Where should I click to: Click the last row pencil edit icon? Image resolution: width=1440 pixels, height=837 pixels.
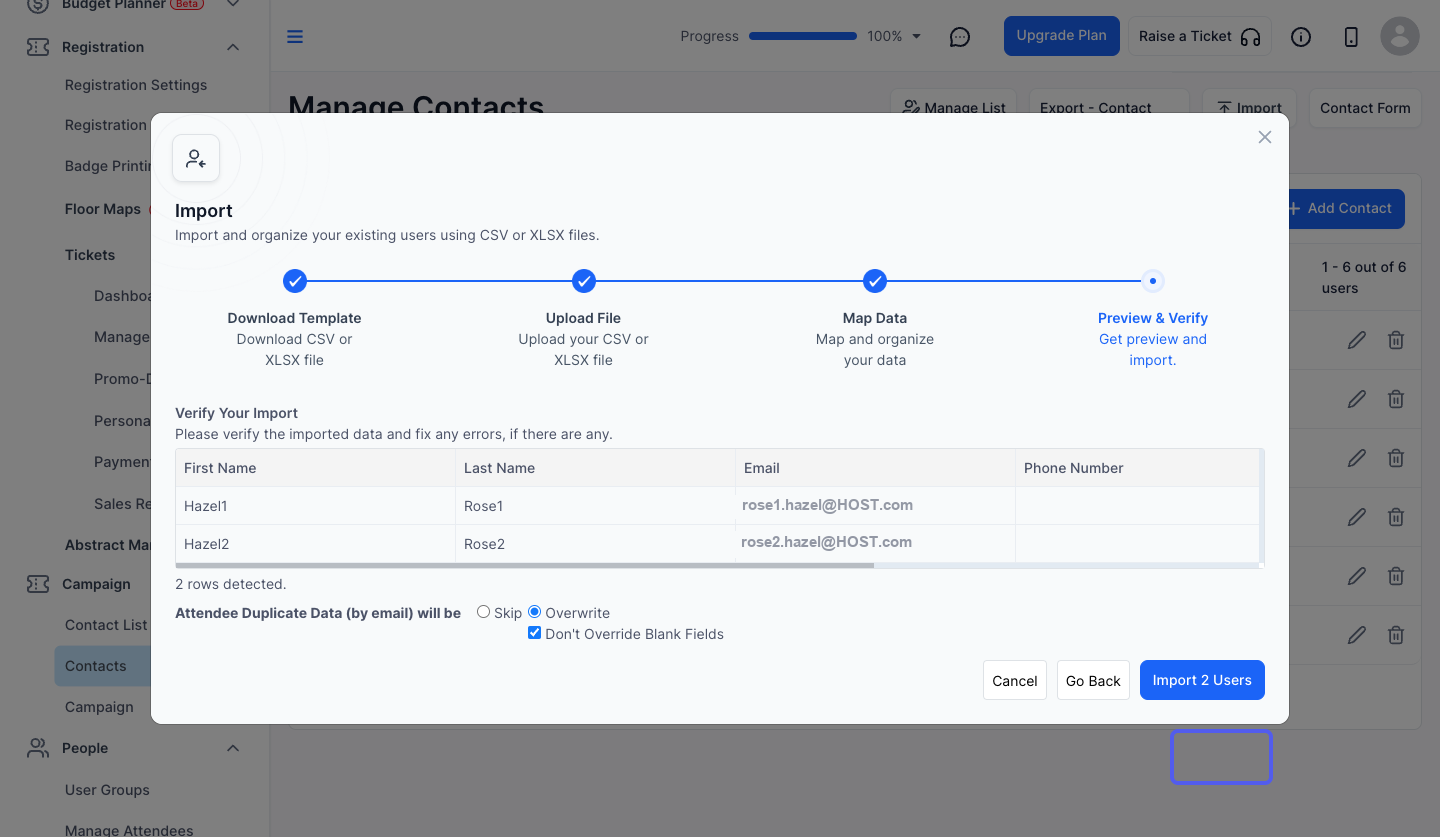point(1356,634)
